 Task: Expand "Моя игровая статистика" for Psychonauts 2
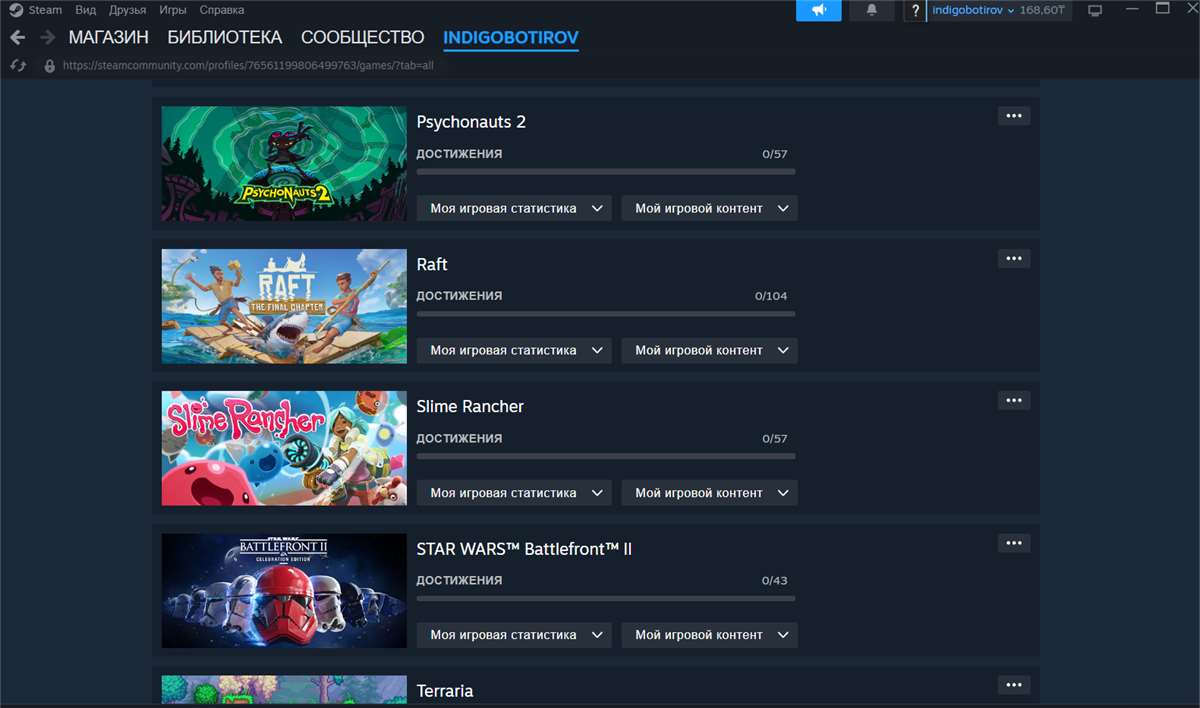[x=514, y=209]
